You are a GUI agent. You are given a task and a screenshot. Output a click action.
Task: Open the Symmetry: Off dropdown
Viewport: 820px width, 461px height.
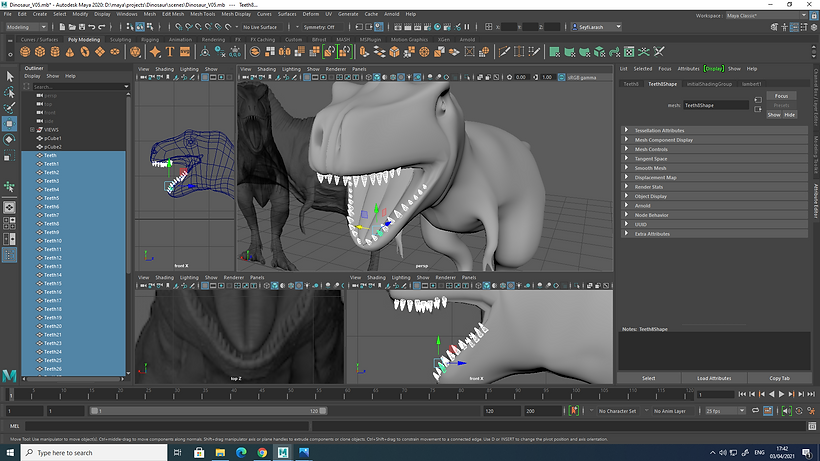pyautogui.click(x=322, y=27)
